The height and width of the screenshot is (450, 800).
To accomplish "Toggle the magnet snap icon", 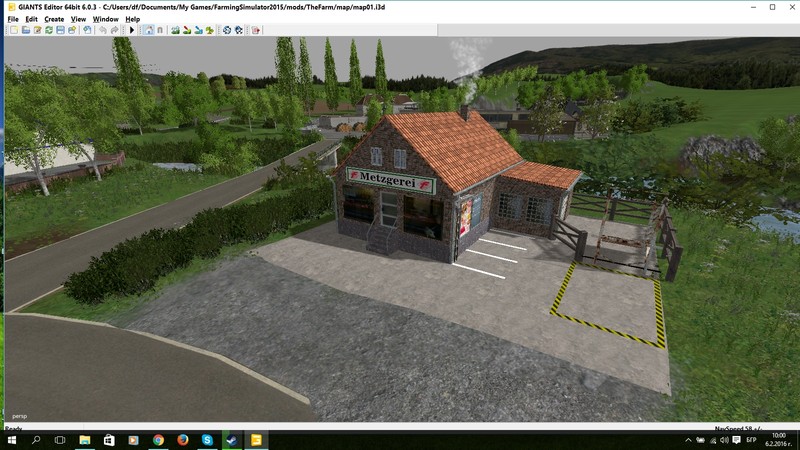I will pyautogui.click(x=160, y=30).
